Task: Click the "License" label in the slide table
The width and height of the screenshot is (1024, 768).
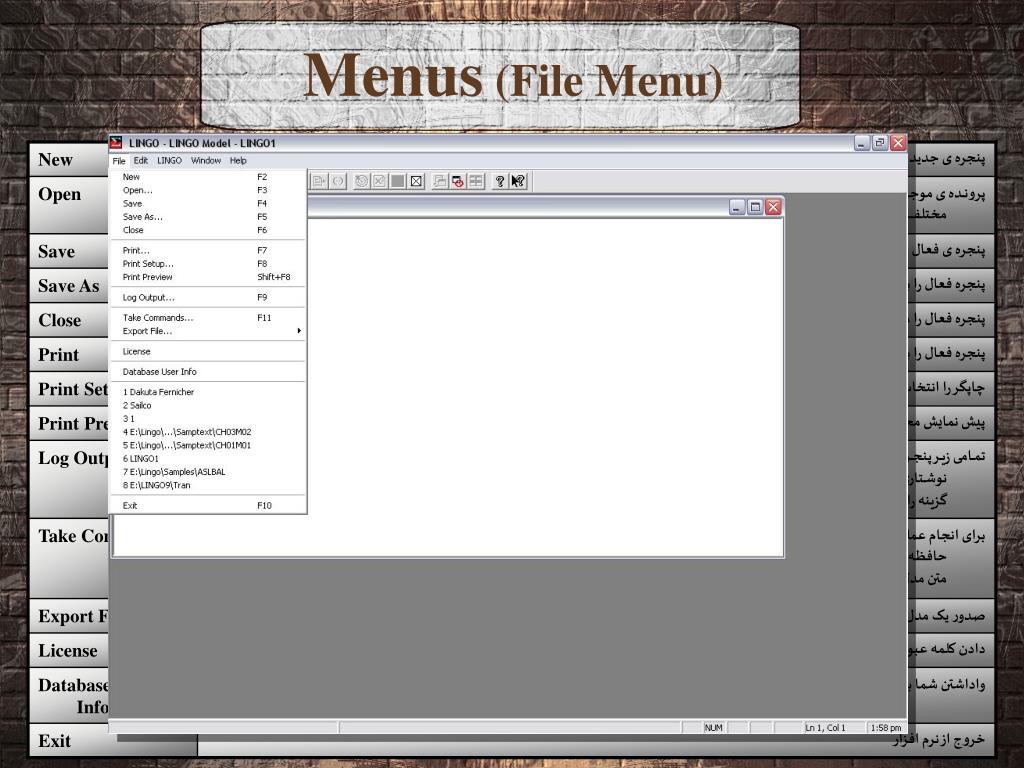Action: [67, 650]
